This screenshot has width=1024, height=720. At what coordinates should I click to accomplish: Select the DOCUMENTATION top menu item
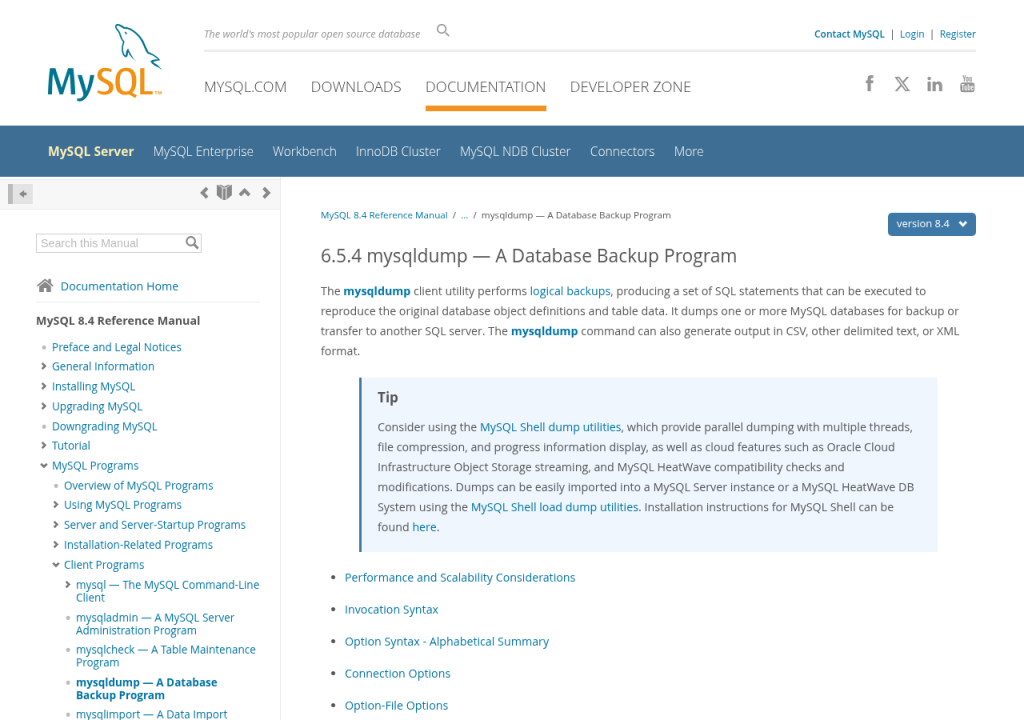click(x=485, y=87)
